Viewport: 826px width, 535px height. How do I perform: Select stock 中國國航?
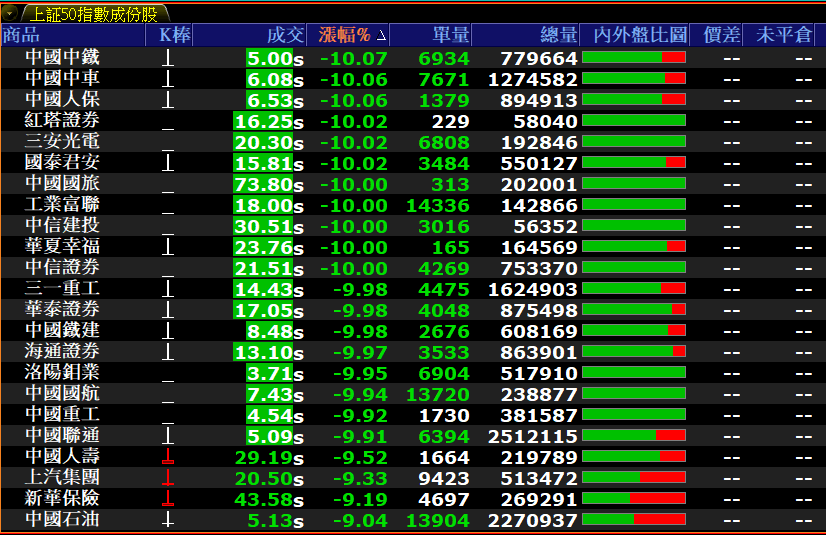pyautogui.click(x=62, y=394)
